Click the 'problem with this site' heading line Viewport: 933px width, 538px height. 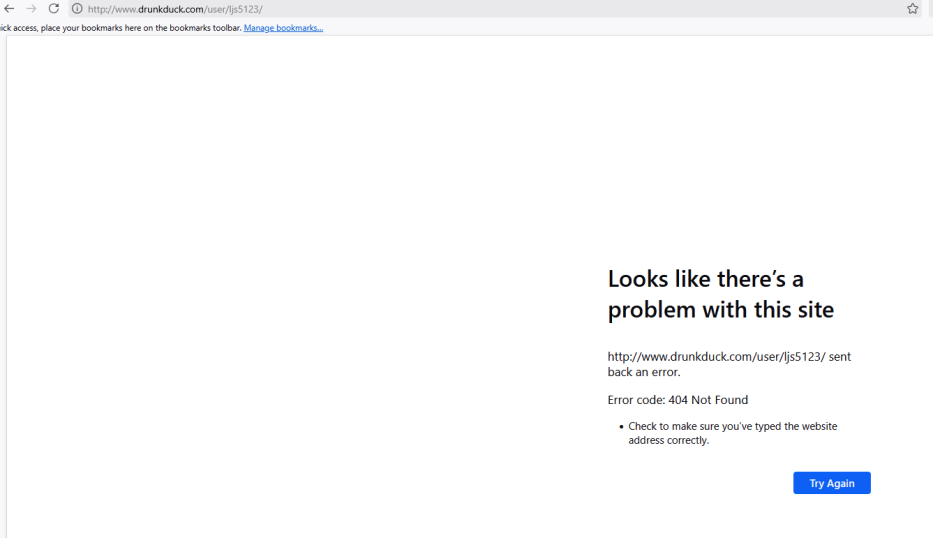[x=720, y=310]
